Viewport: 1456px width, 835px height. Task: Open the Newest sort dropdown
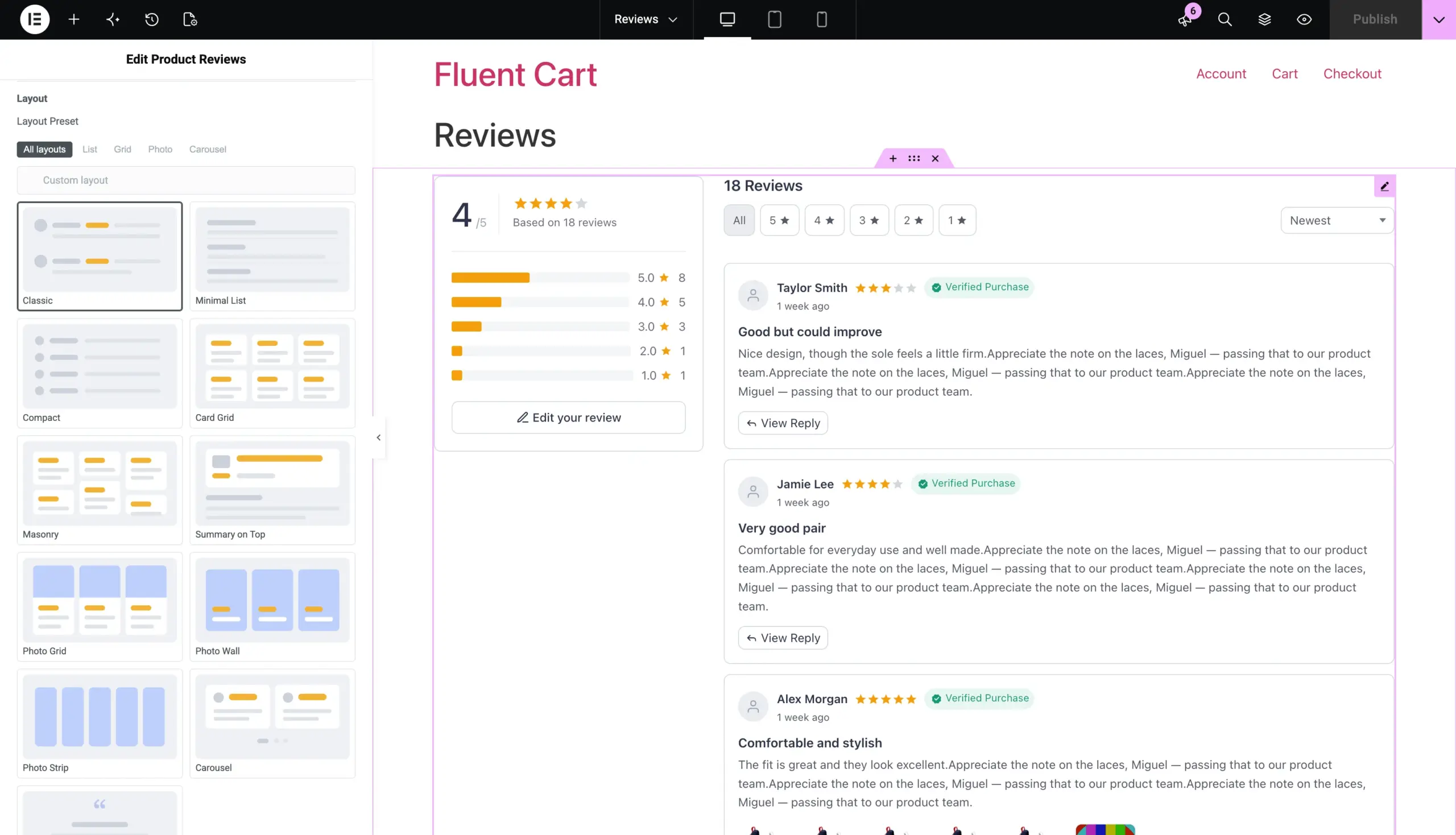1337,220
